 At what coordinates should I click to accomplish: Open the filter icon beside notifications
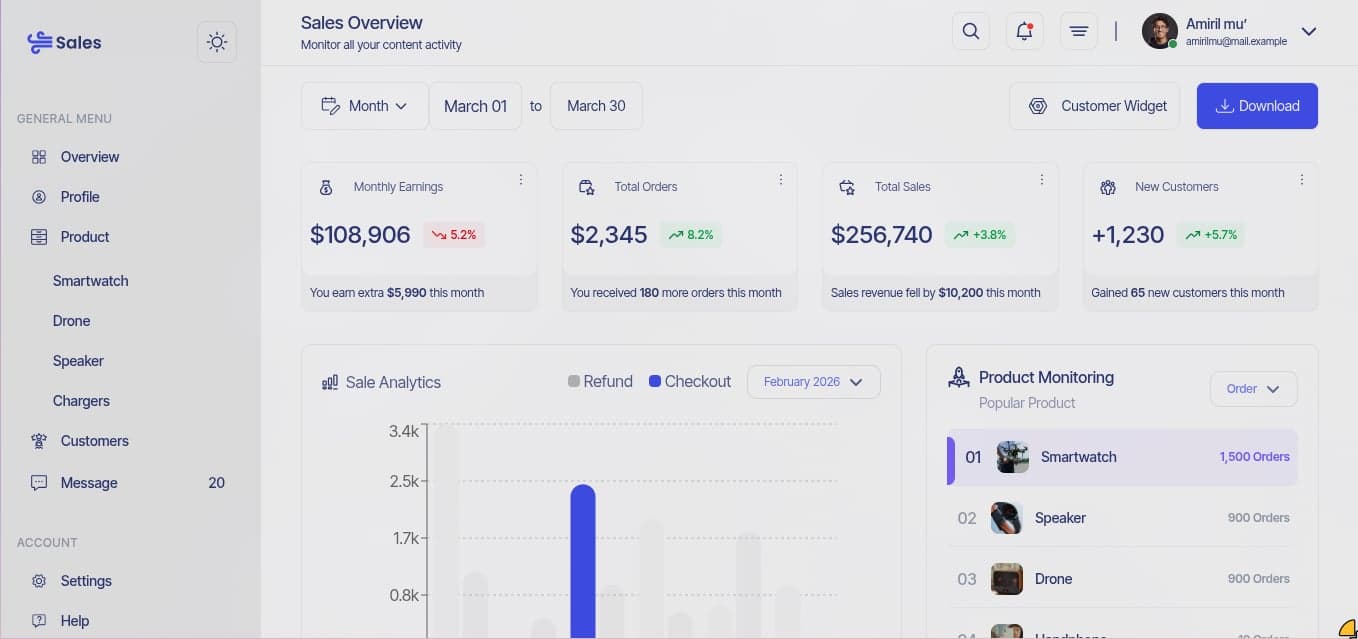click(1078, 31)
